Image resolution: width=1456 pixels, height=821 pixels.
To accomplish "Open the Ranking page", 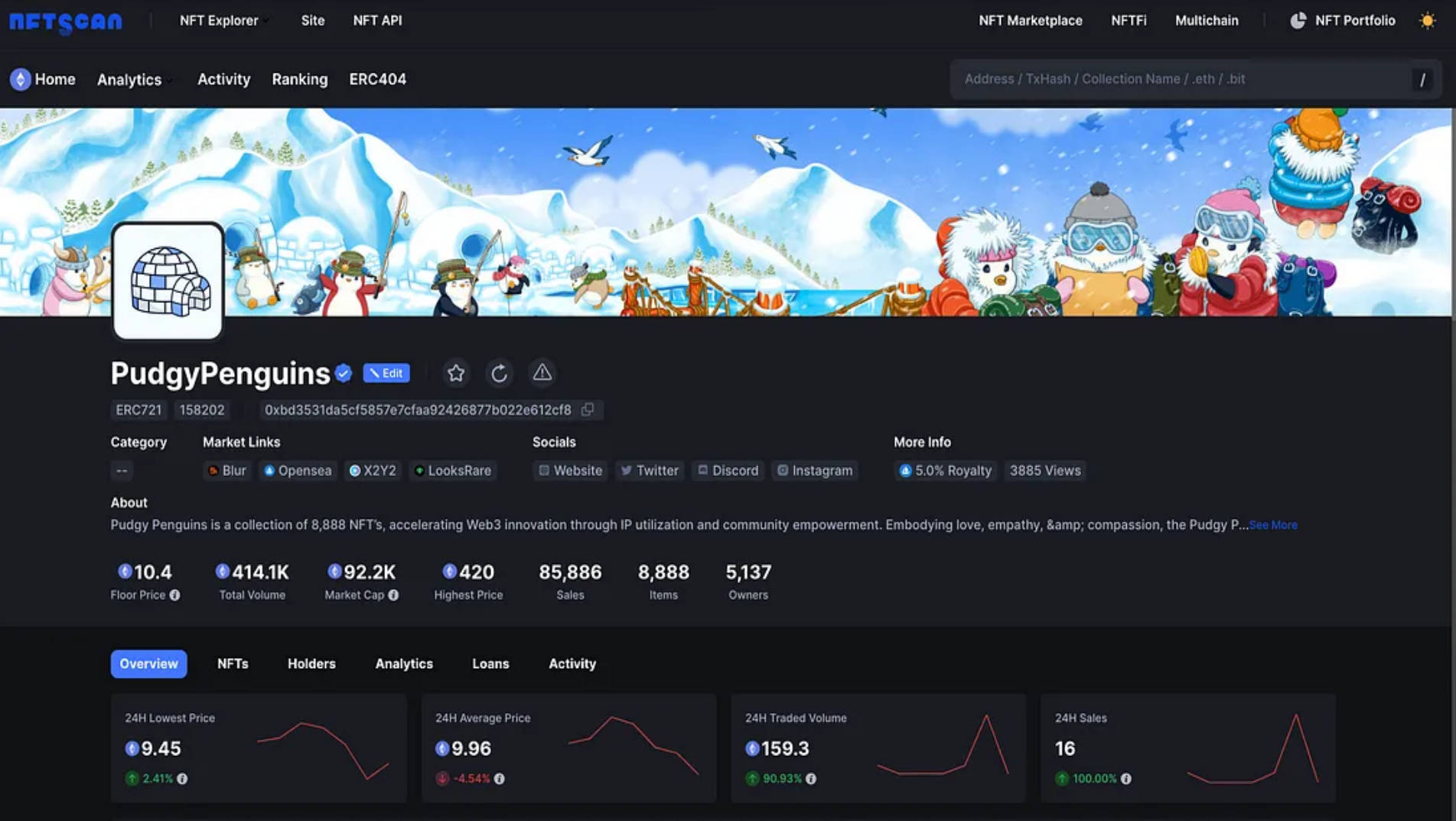I will (x=300, y=79).
